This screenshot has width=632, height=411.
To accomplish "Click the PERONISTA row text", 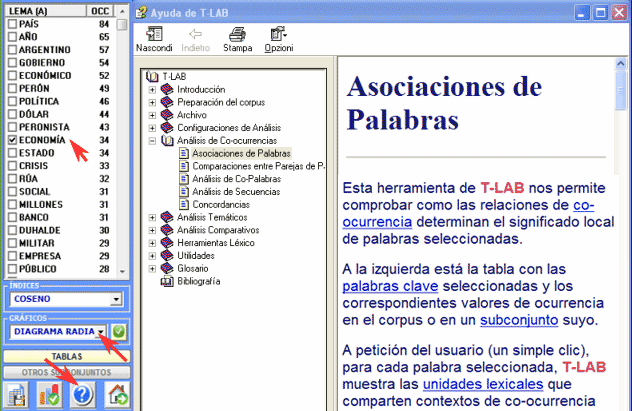I will [44, 127].
